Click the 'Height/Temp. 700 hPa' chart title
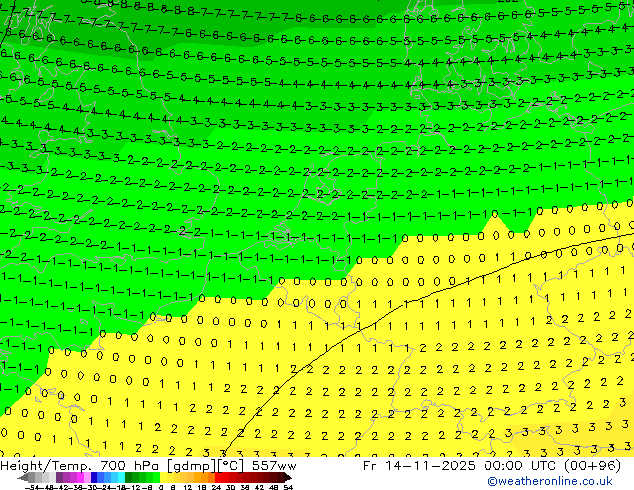Screen dimensions: 634x490 [x=79, y=466]
